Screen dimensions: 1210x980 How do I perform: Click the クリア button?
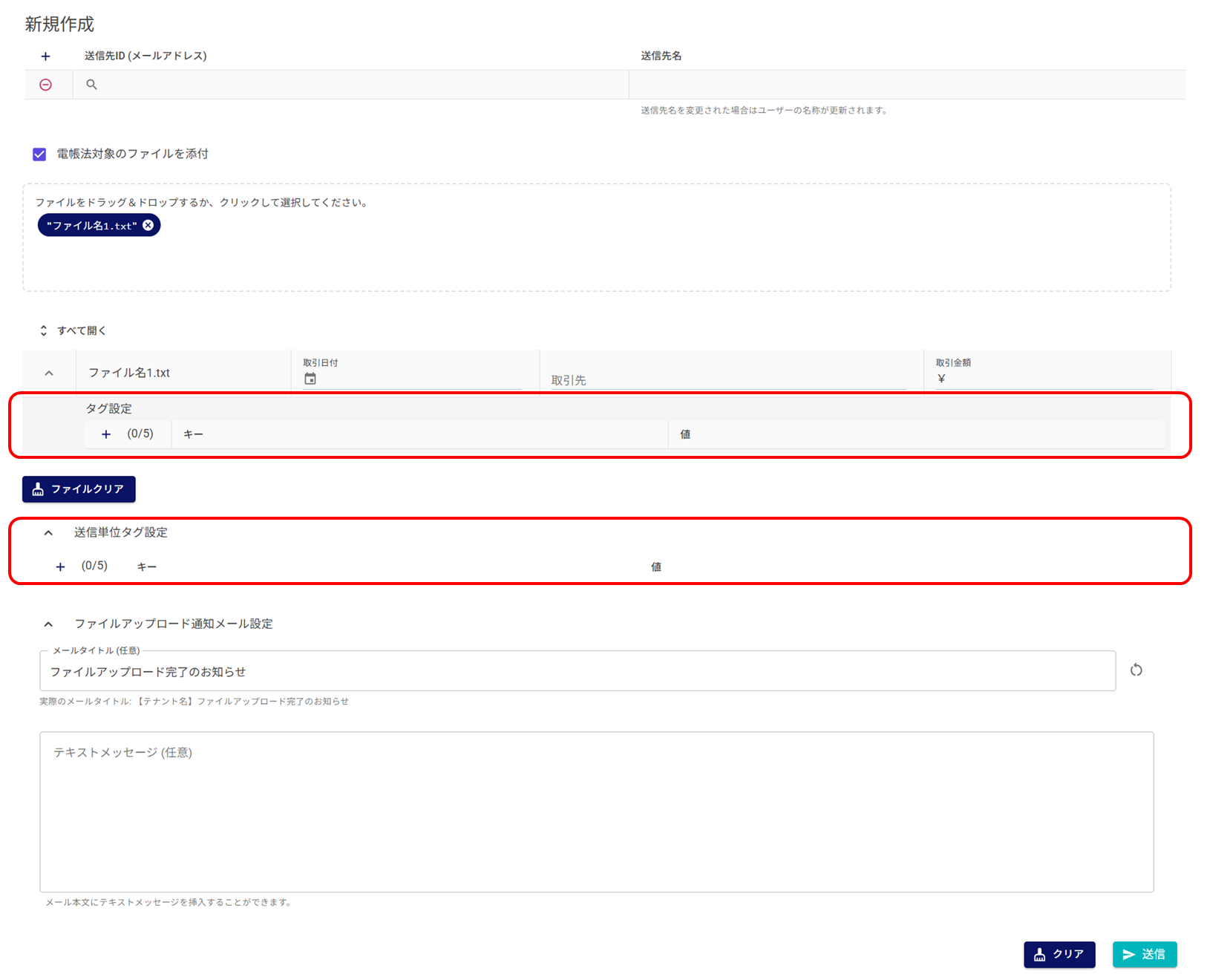point(1059,954)
